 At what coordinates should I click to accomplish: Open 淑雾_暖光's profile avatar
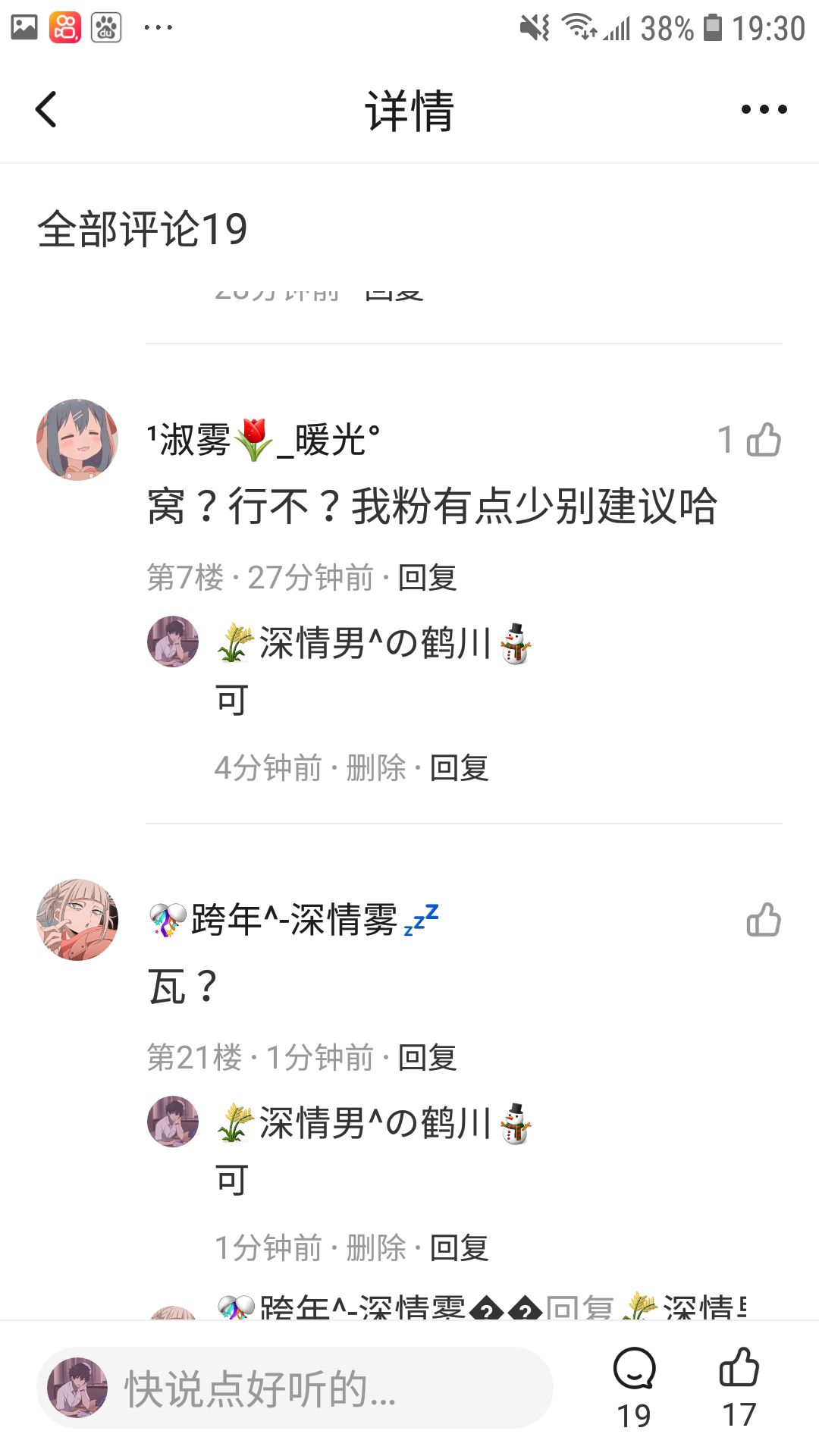(77, 440)
